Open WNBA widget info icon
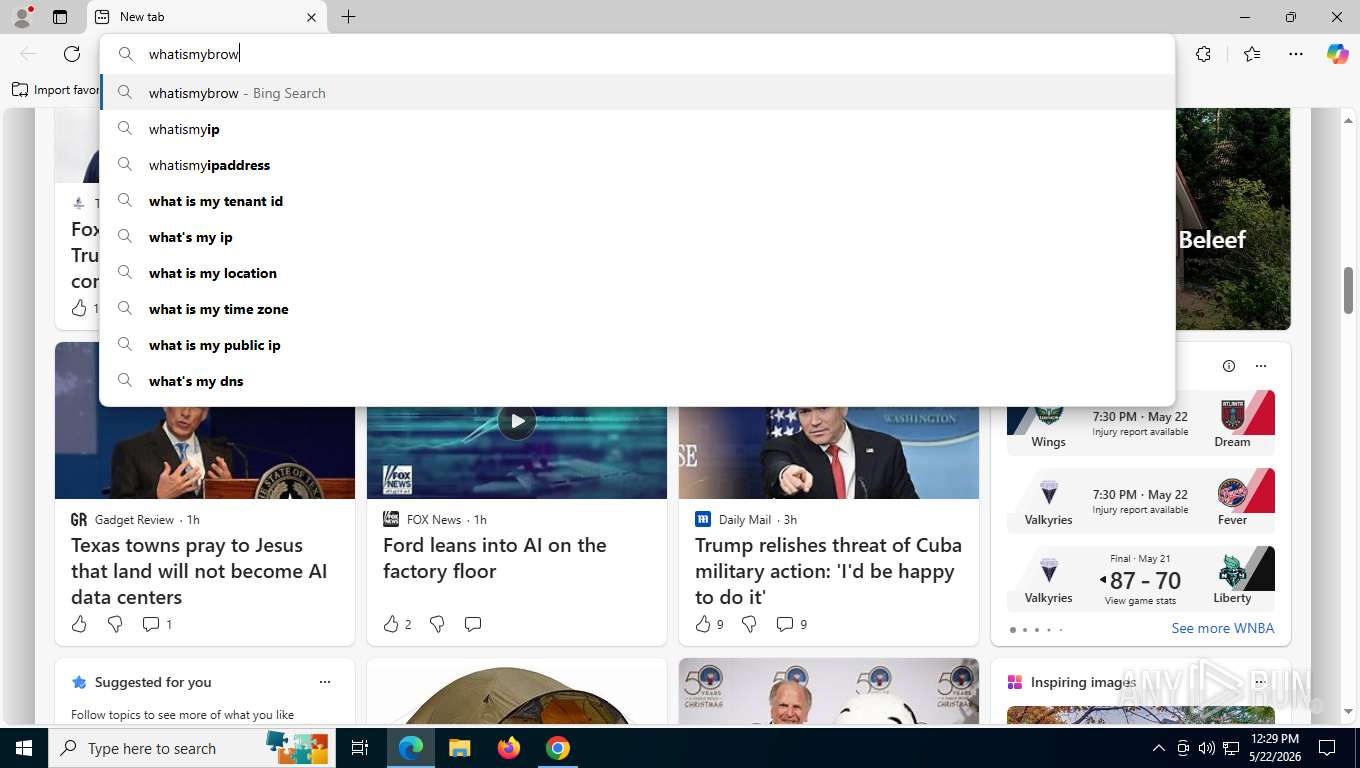The width and height of the screenshot is (1360, 768). pos(1229,366)
